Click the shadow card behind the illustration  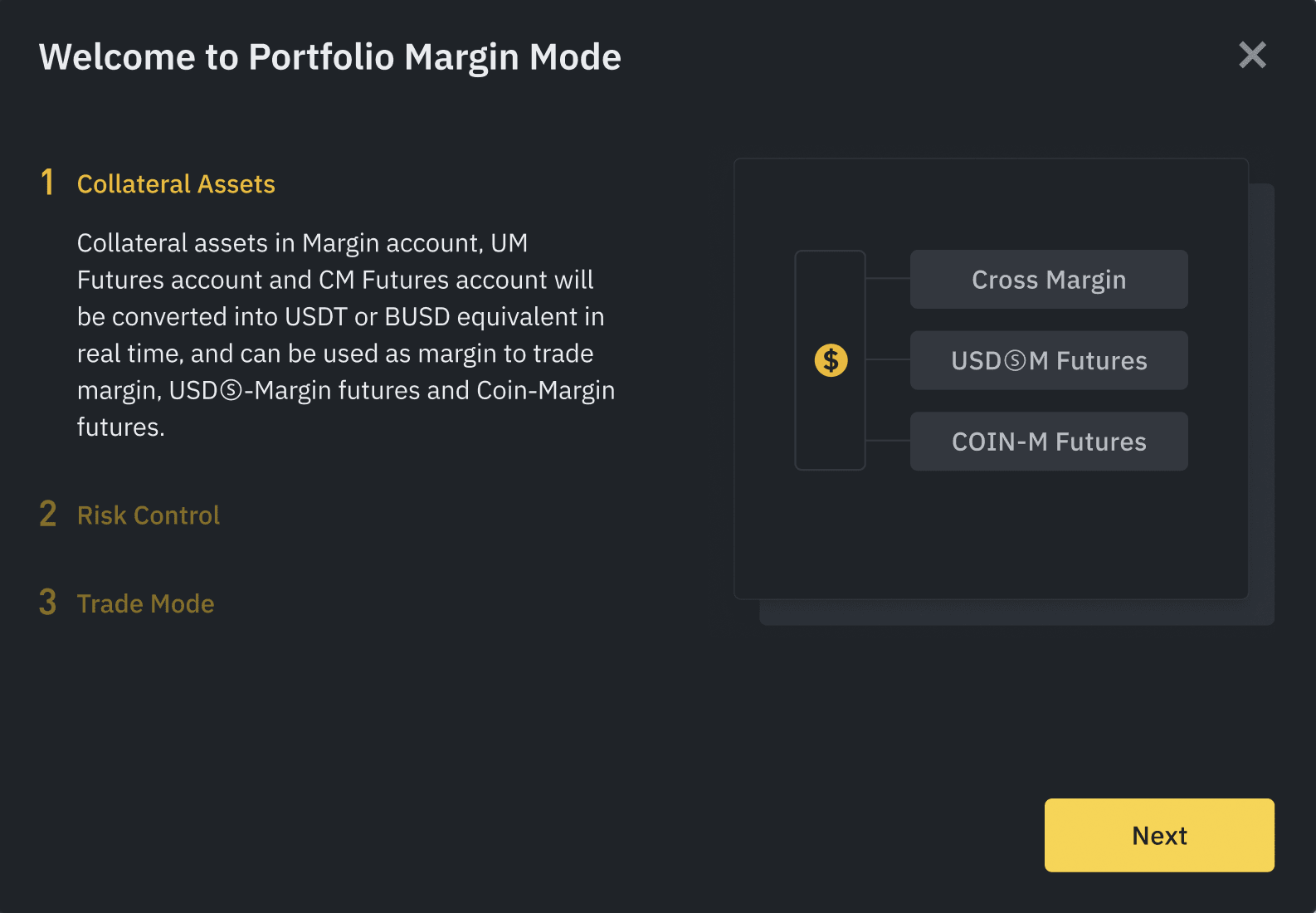coord(1262,398)
